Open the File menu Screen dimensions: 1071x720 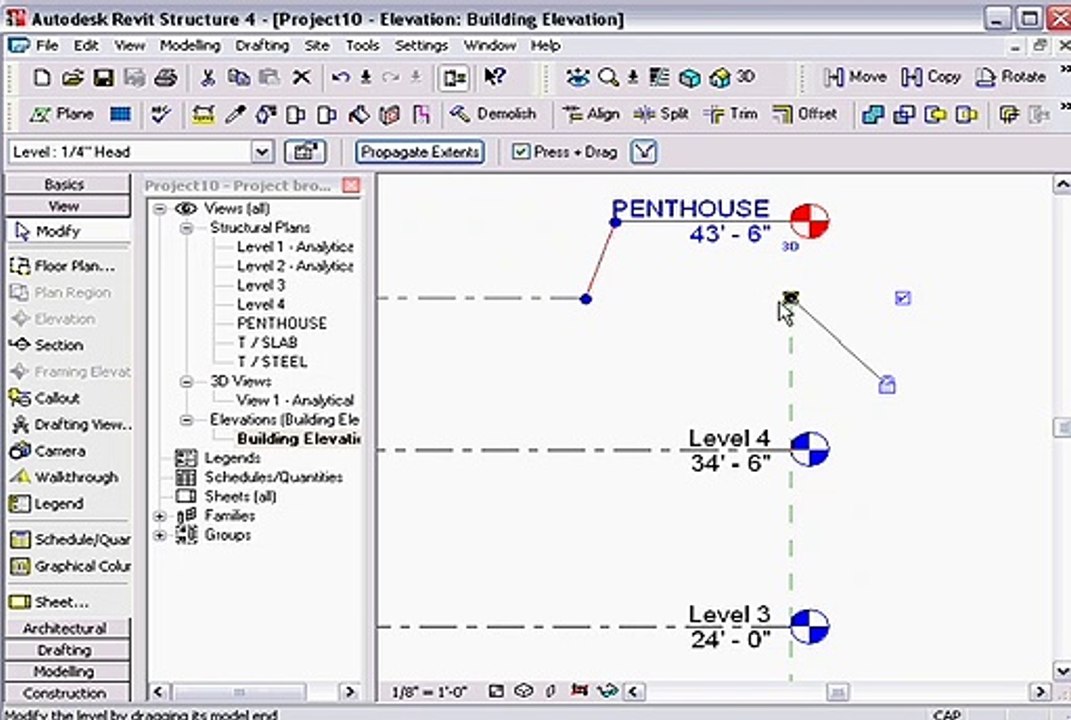(x=46, y=46)
